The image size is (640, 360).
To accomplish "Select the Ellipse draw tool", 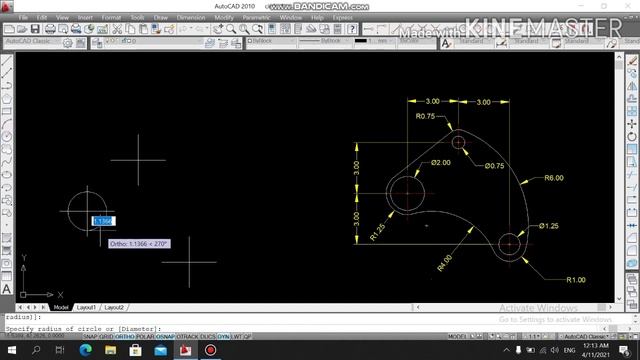I will point(7,175).
